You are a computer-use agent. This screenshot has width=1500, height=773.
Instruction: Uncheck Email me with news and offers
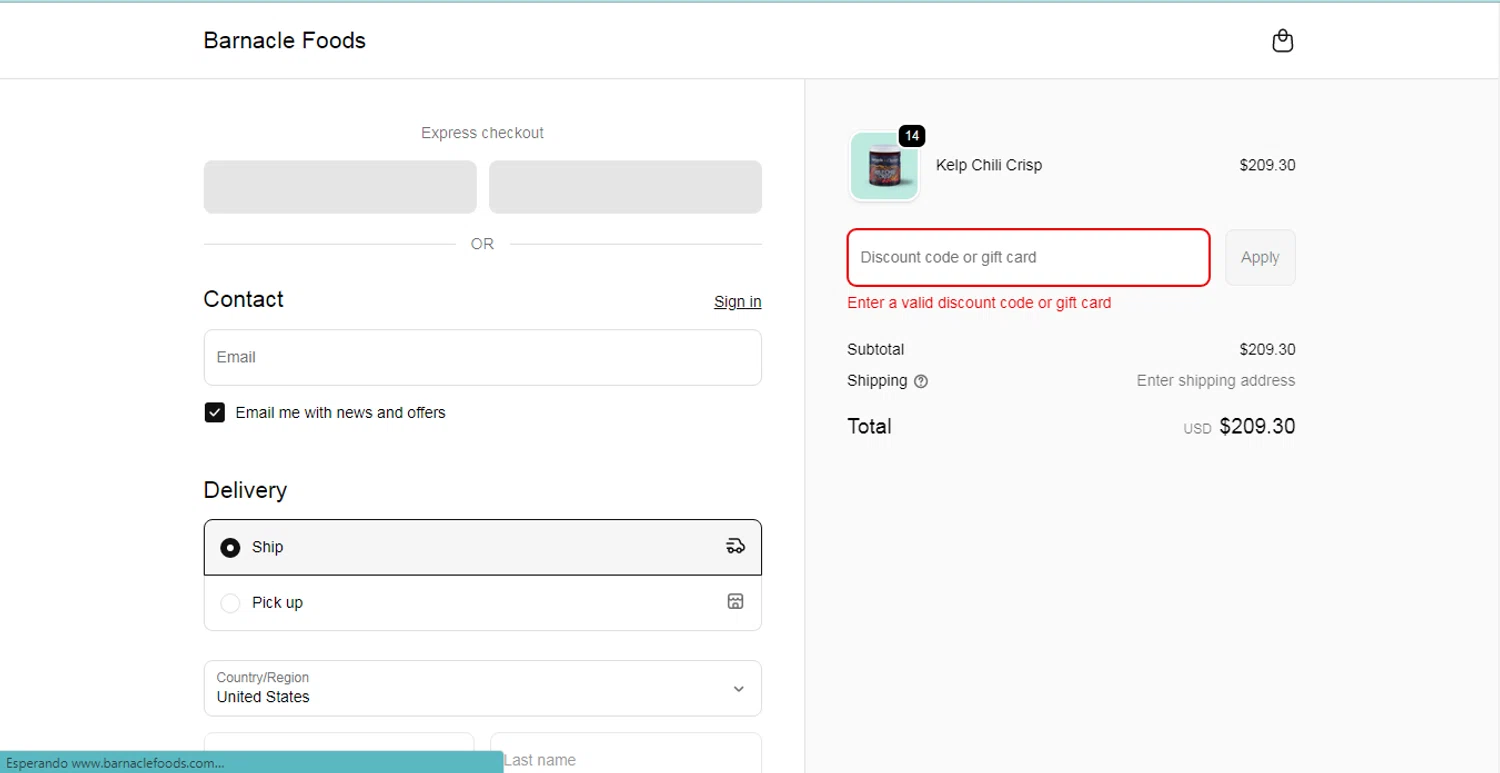[x=214, y=412]
